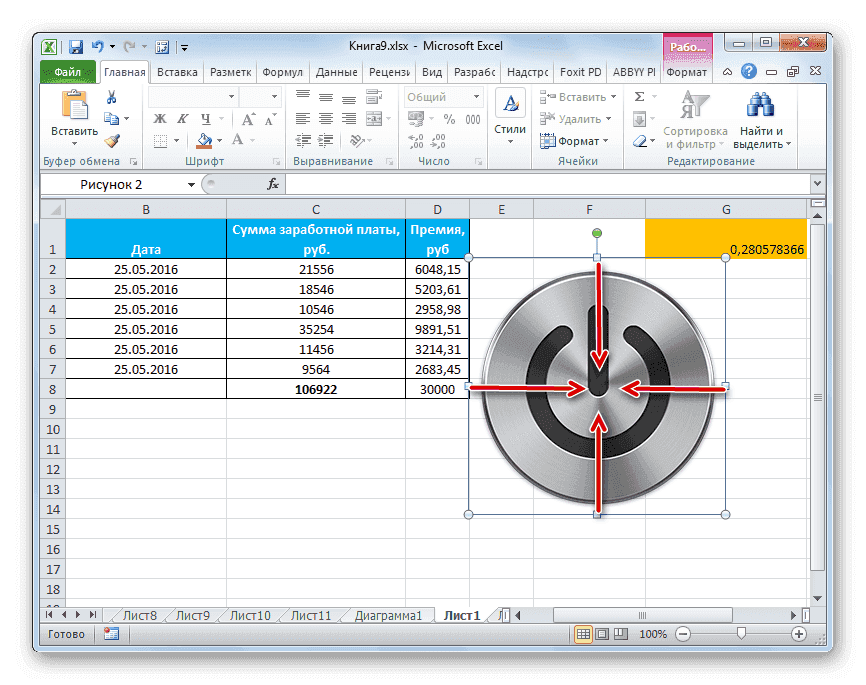Apply the percent number format icon
The height and width of the screenshot is (685, 866).
click(x=449, y=119)
